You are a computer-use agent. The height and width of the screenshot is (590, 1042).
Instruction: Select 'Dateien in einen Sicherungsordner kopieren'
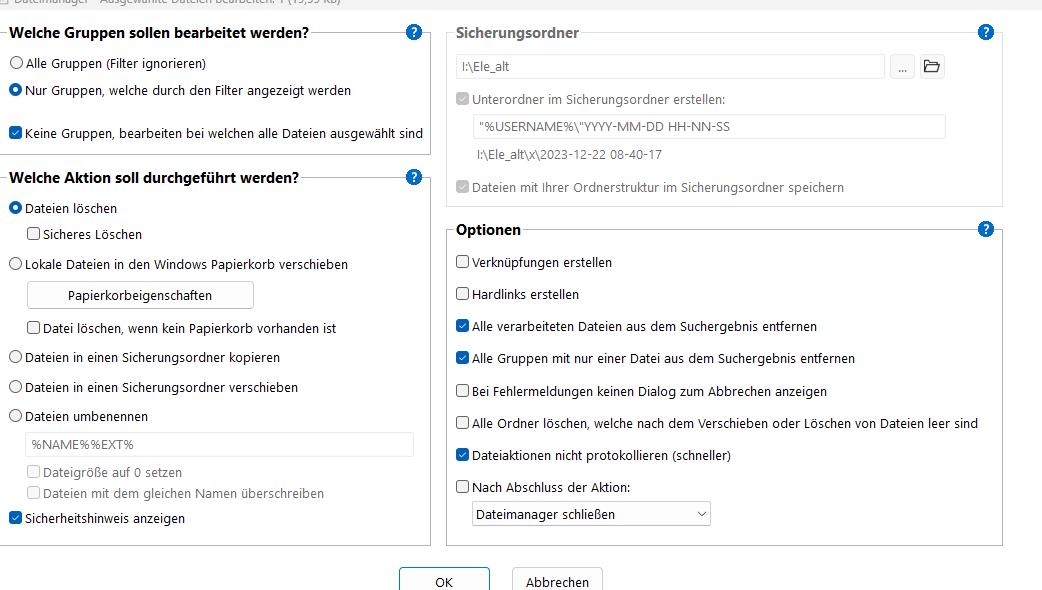coord(16,357)
